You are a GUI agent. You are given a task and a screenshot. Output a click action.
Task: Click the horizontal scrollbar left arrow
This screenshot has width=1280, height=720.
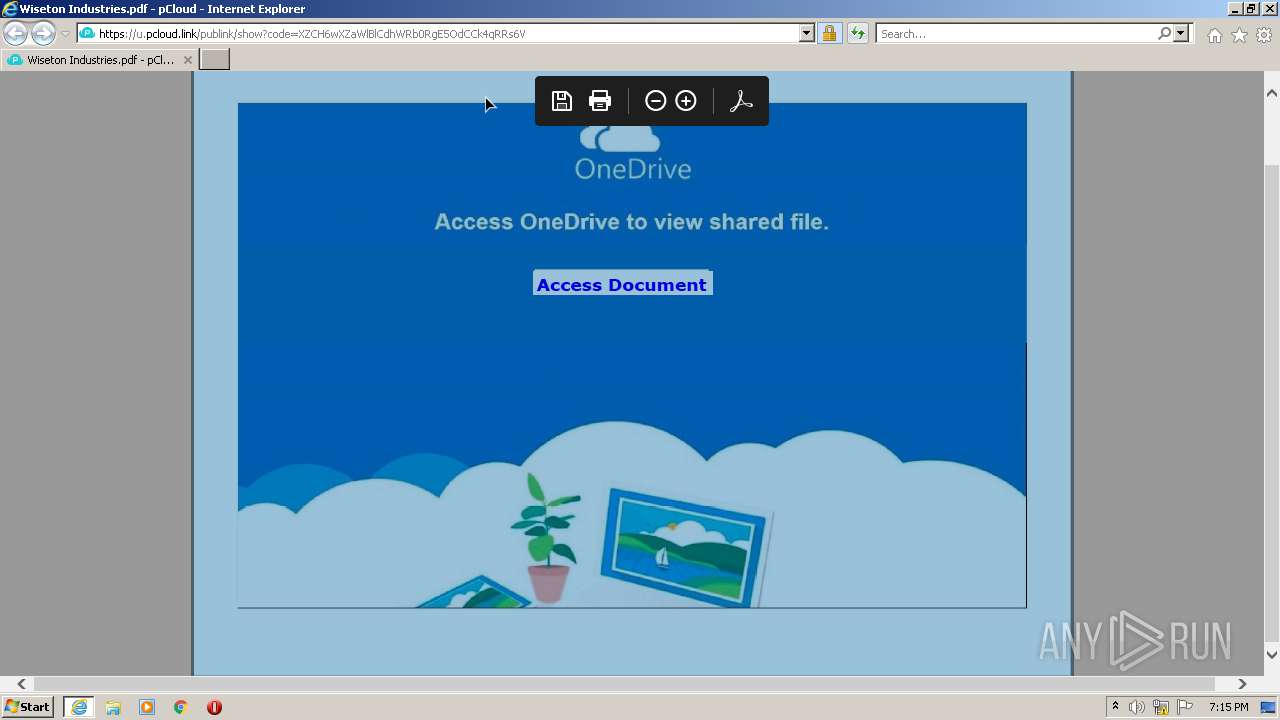pyautogui.click(x=21, y=684)
